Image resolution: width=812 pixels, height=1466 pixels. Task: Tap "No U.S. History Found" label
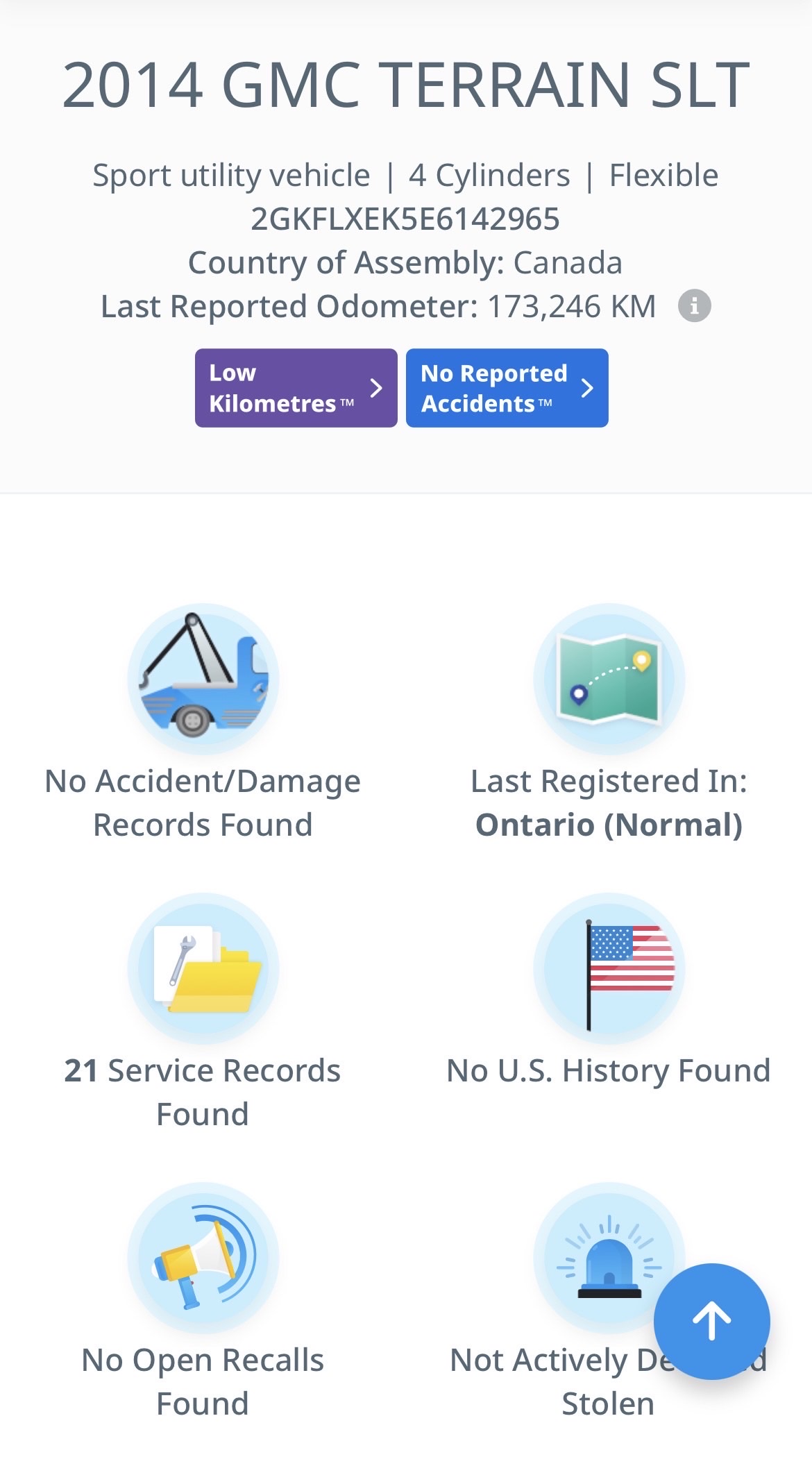(609, 1070)
